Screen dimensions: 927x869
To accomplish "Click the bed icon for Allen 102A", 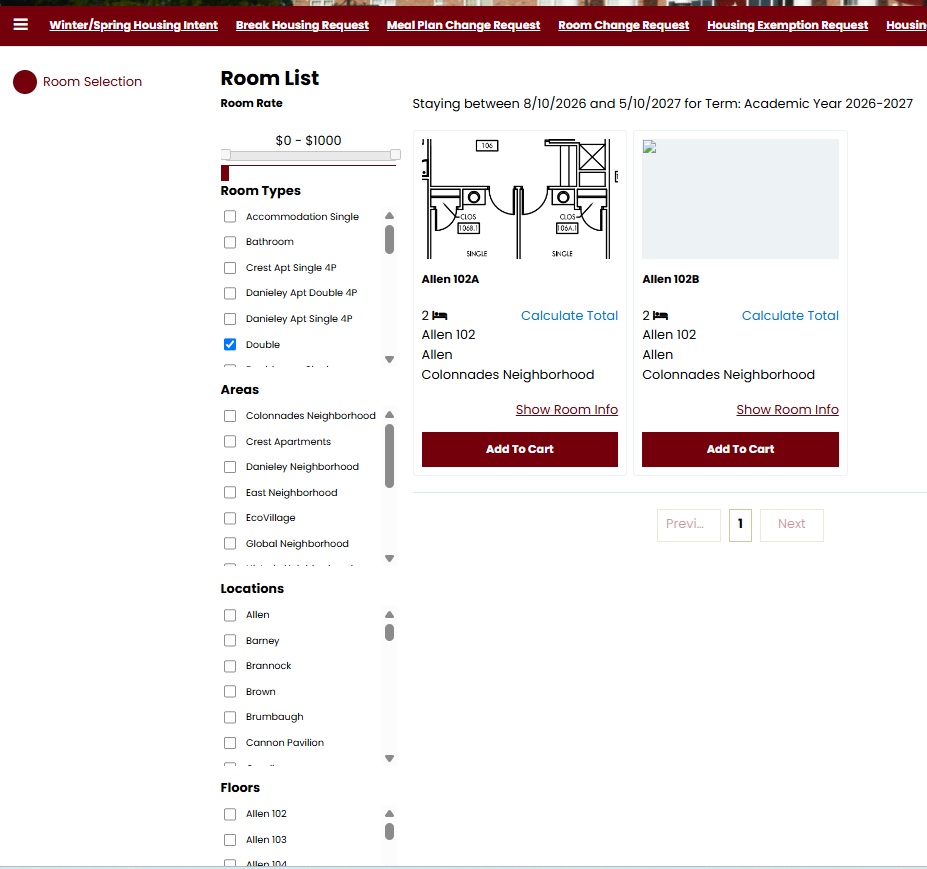I will point(440,316).
